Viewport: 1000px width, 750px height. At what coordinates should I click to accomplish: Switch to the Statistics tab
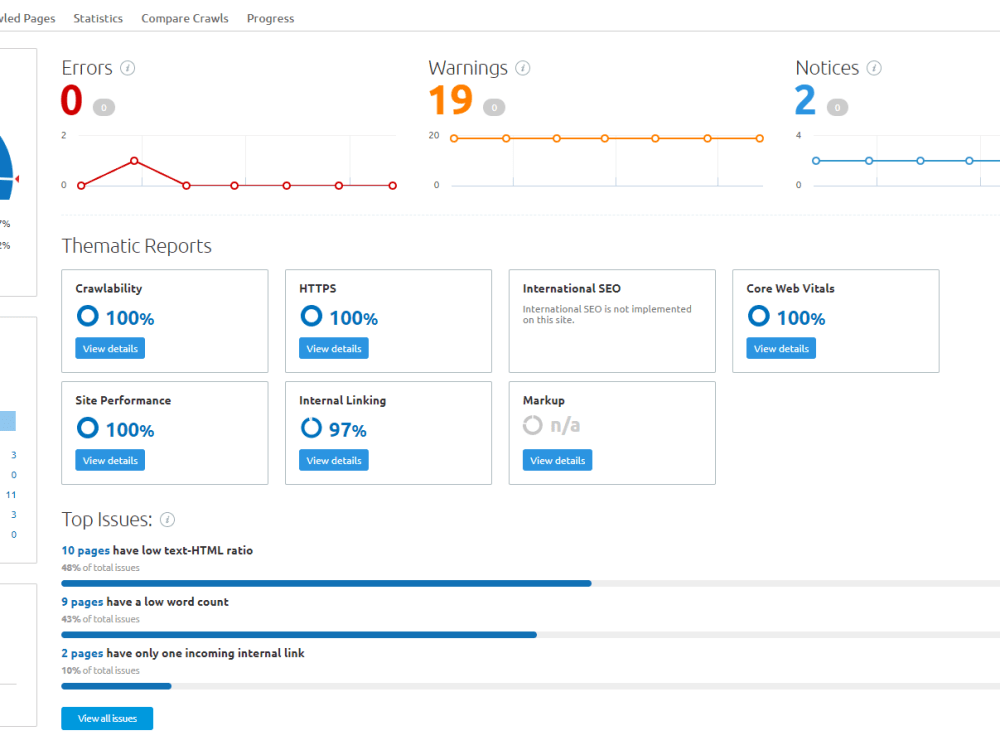(98, 18)
